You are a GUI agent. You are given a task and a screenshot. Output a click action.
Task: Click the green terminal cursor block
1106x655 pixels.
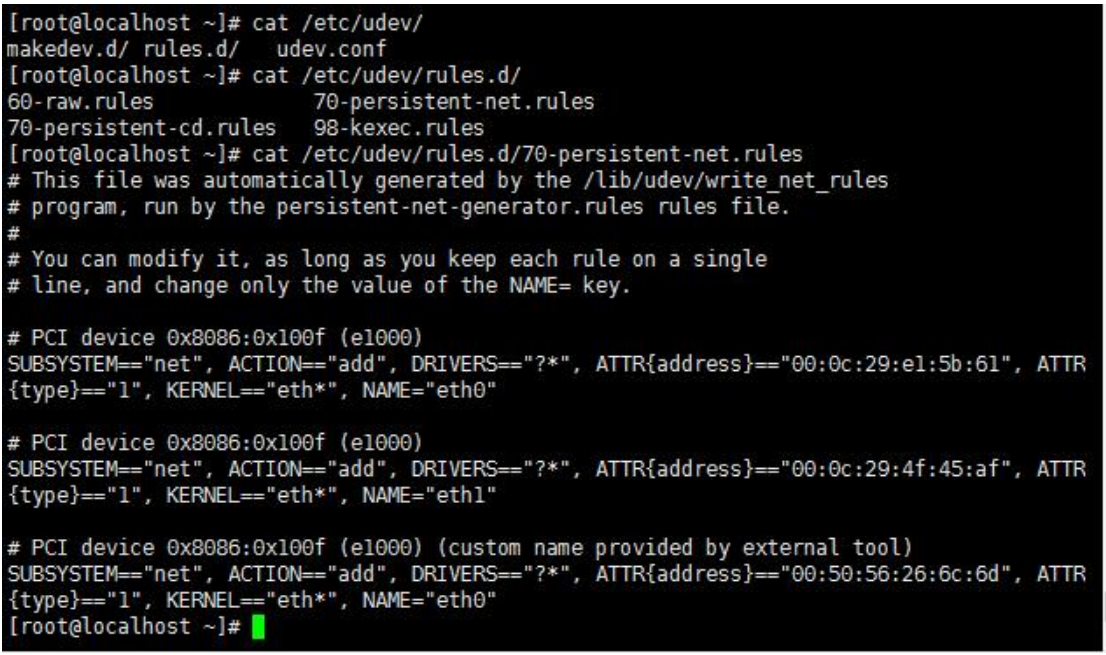coord(259,628)
